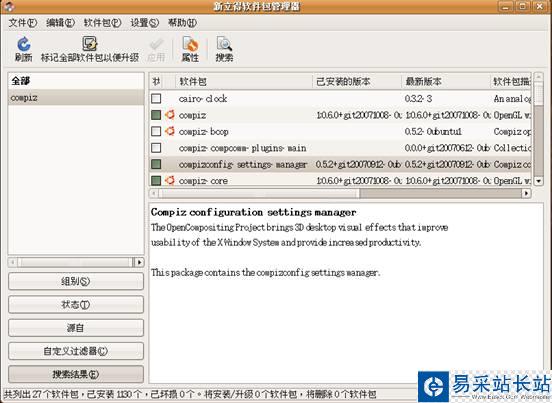Click the Ubuntu logo beside compiz-core
The width and height of the screenshot is (552, 403).
[x=170, y=181]
